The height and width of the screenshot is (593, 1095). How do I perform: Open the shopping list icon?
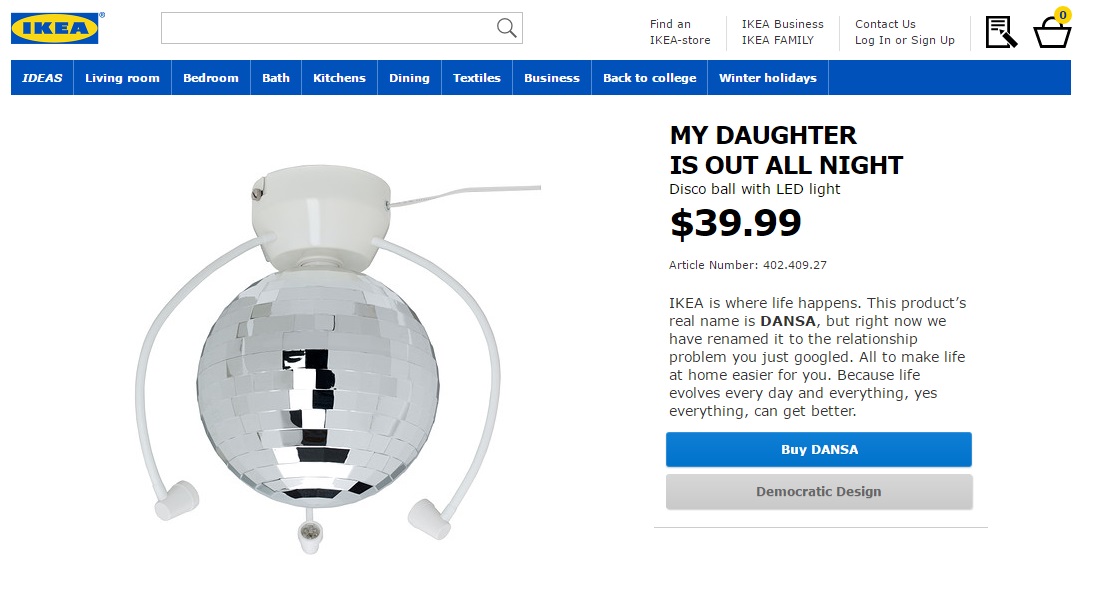[x=1001, y=31]
